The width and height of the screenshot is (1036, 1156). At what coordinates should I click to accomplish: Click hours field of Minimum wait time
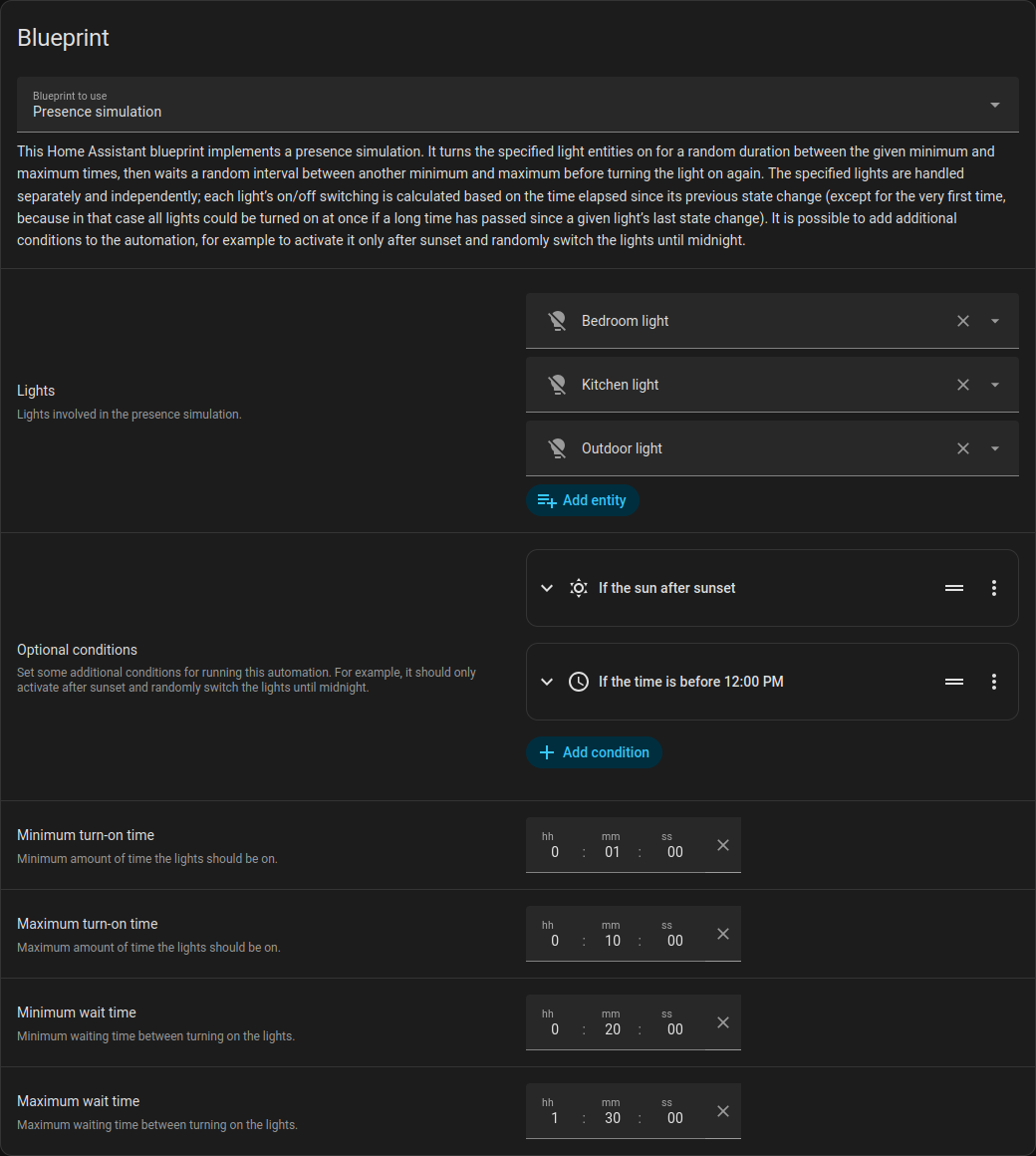point(554,1022)
